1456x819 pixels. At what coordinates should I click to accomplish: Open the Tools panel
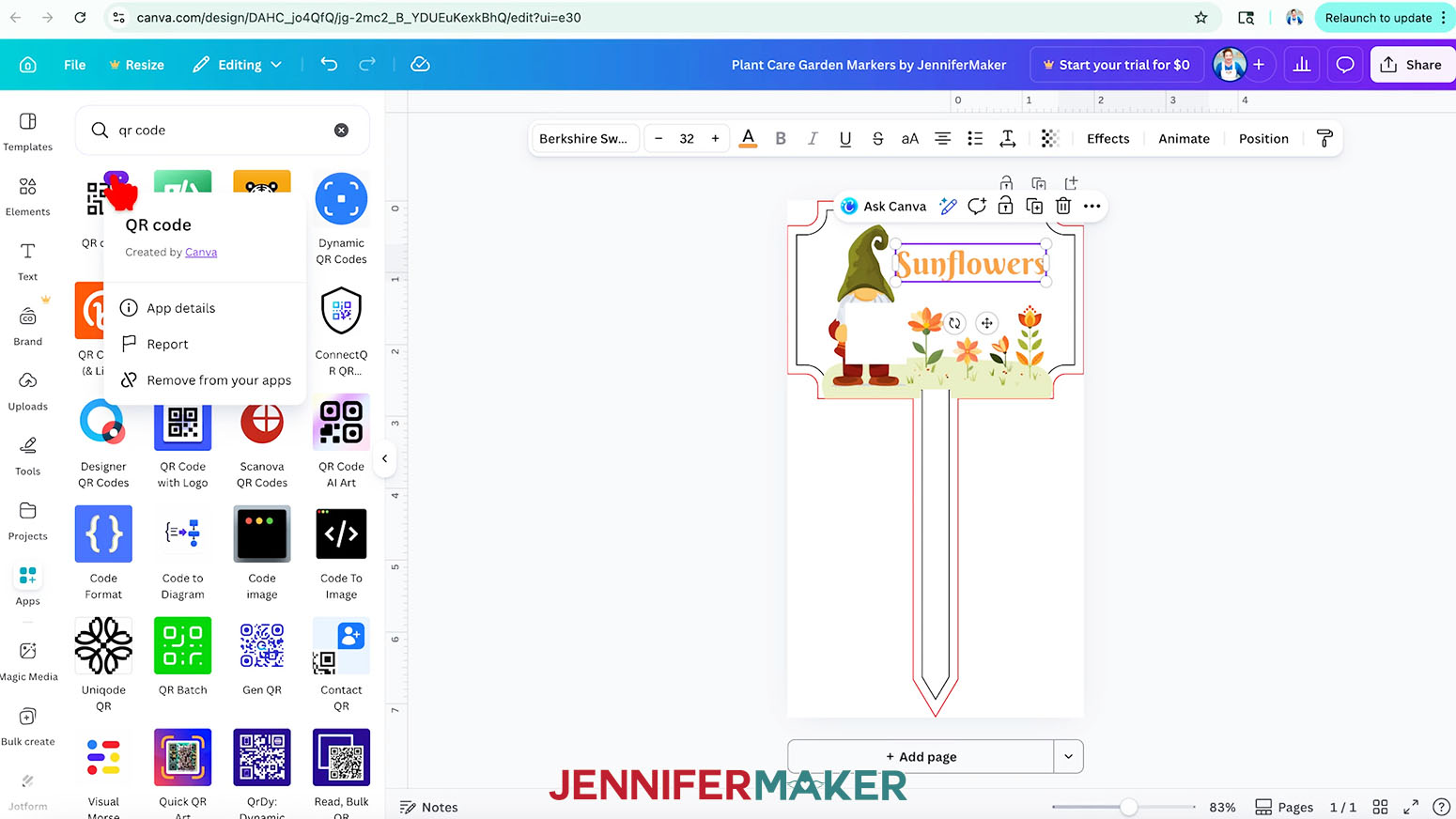click(28, 456)
